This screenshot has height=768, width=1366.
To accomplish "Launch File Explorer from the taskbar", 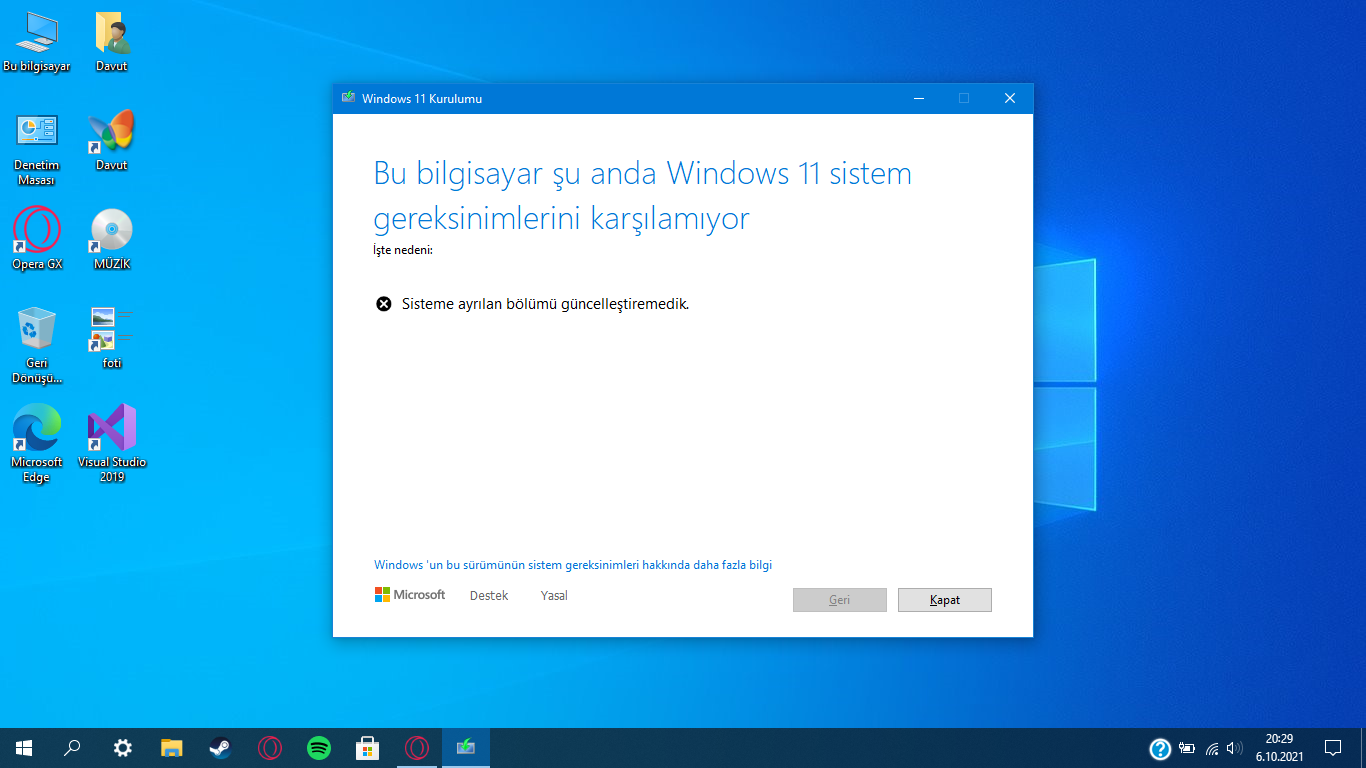I will click(x=172, y=748).
